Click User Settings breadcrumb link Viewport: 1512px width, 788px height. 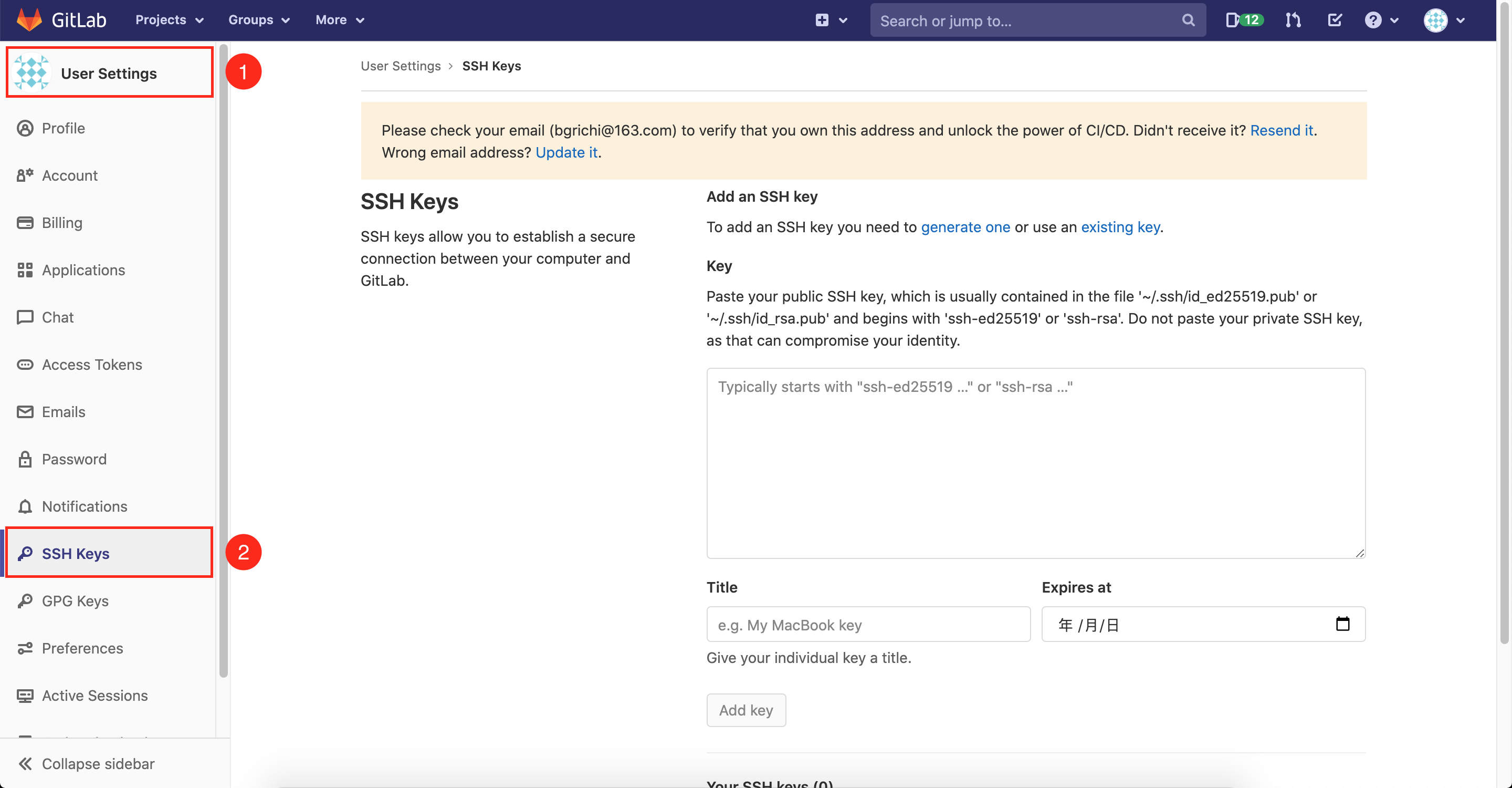tap(400, 66)
